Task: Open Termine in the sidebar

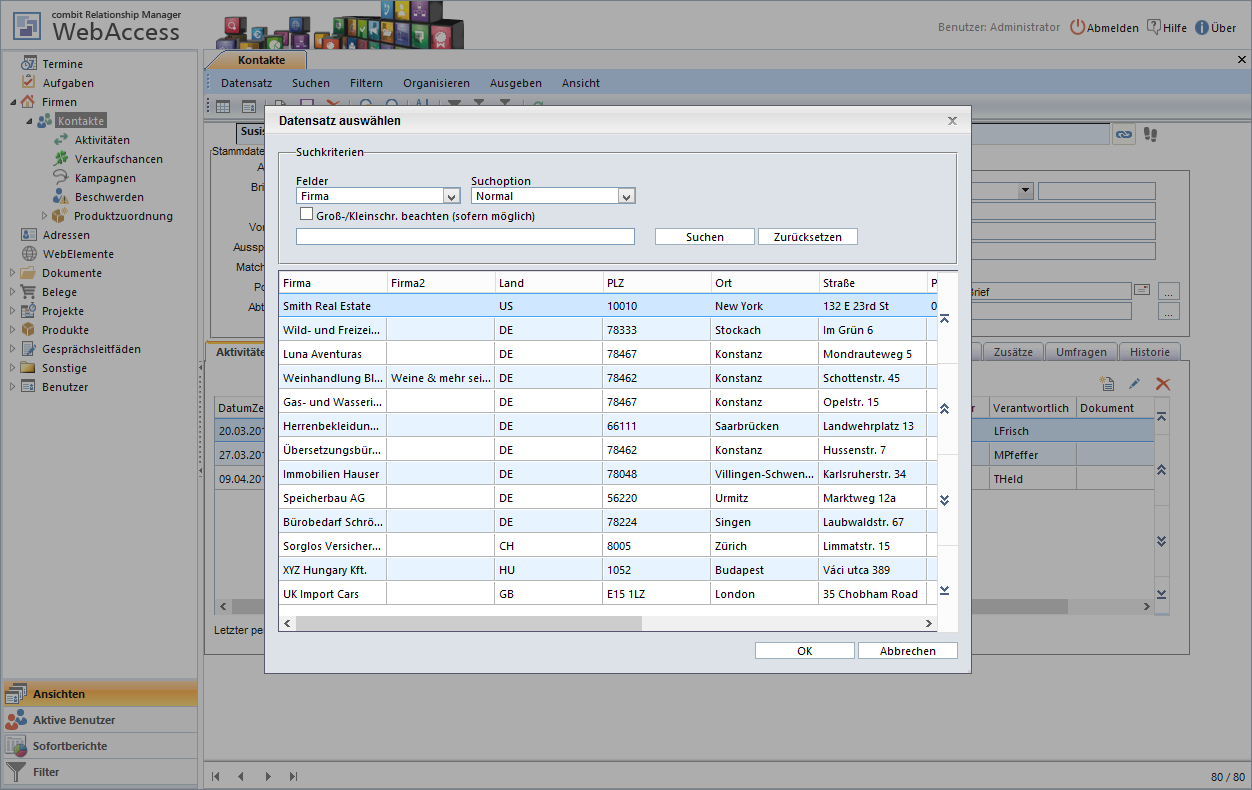Action: tap(62, 64)
